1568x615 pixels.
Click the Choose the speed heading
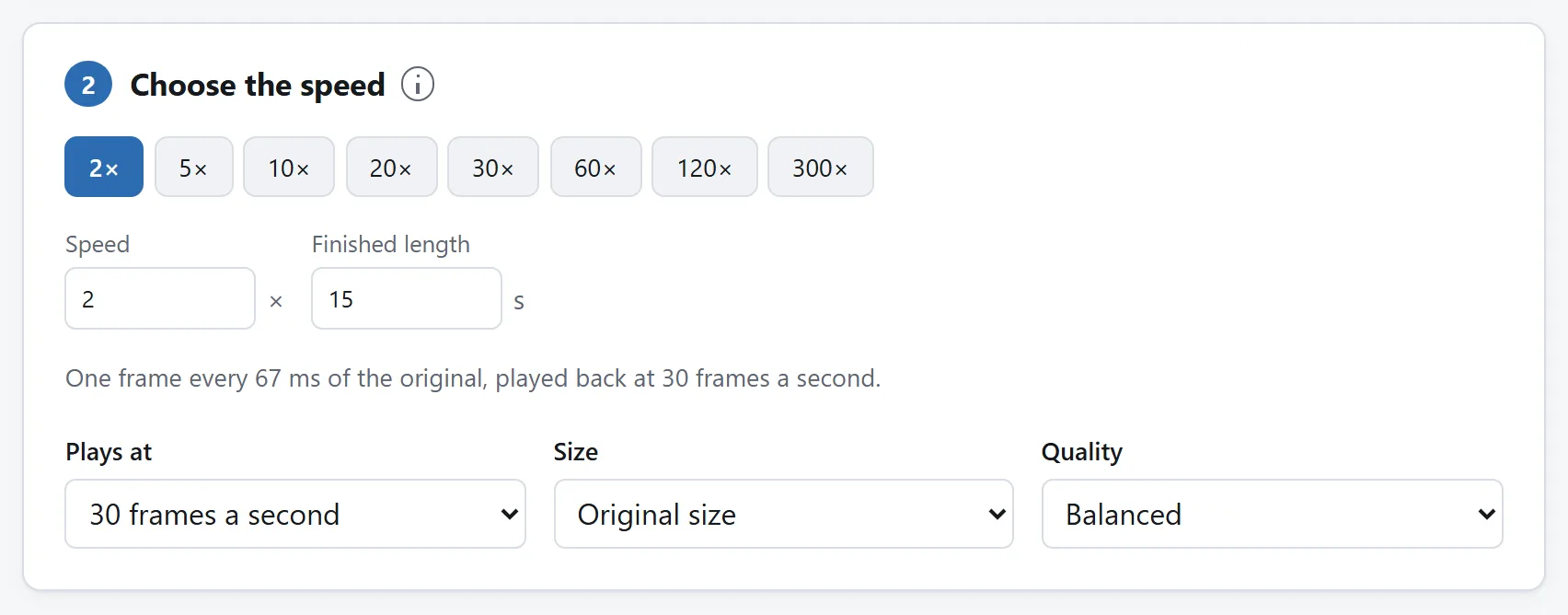pos(258,85)
